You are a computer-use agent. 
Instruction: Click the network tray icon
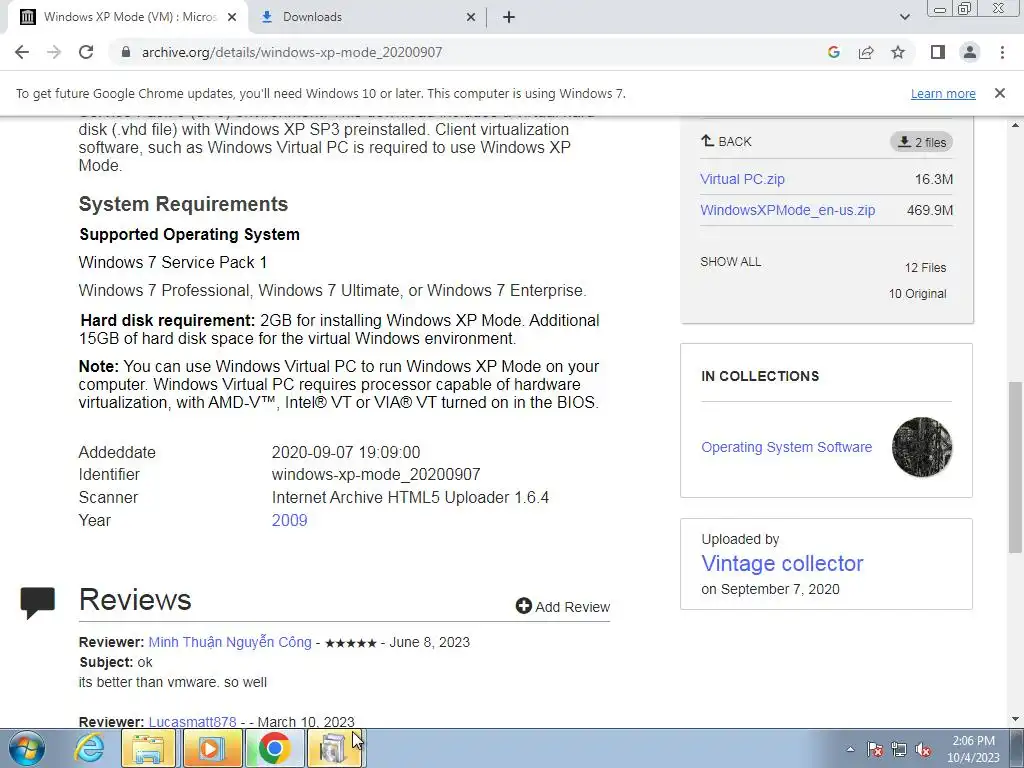point(899,749)
